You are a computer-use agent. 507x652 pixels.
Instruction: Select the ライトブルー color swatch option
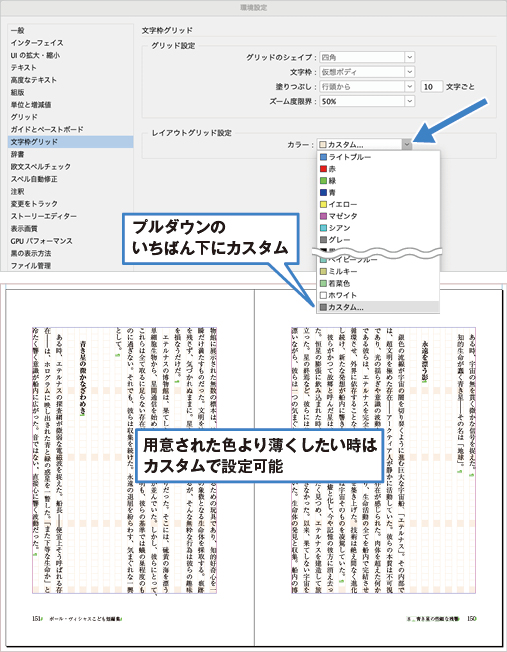pos(378,157)
